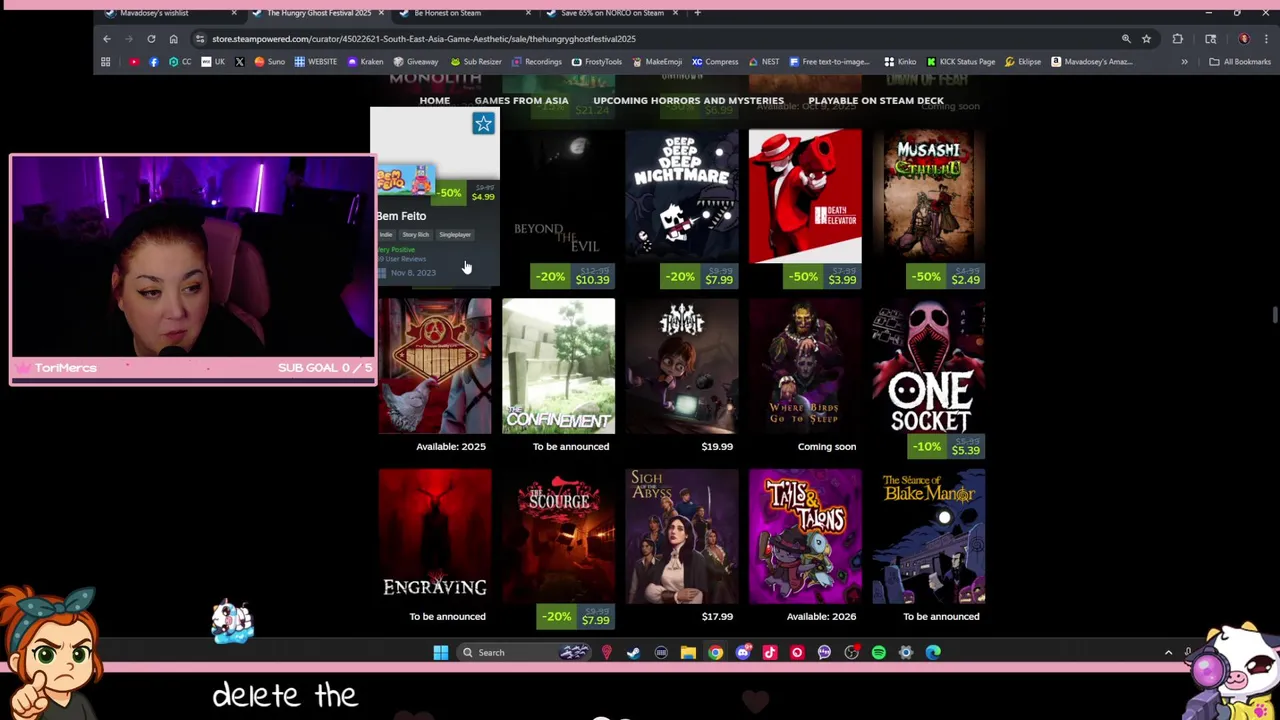Open the Suno bookmark
Screen dimensions: 1280x720
point(269,62)
